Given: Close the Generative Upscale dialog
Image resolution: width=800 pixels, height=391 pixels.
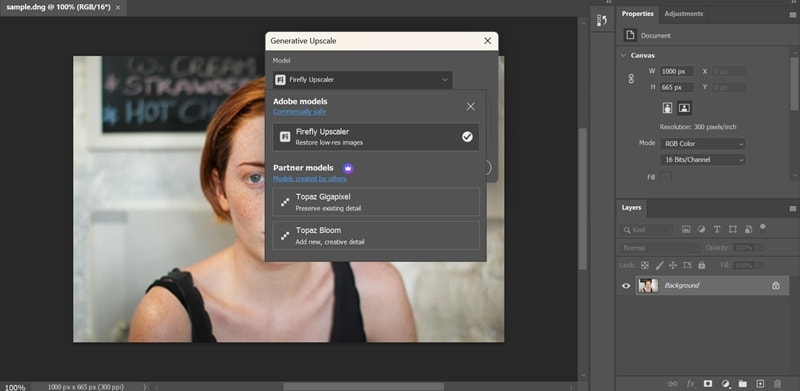Looking at the screenshot, I should tap(487, 41).
